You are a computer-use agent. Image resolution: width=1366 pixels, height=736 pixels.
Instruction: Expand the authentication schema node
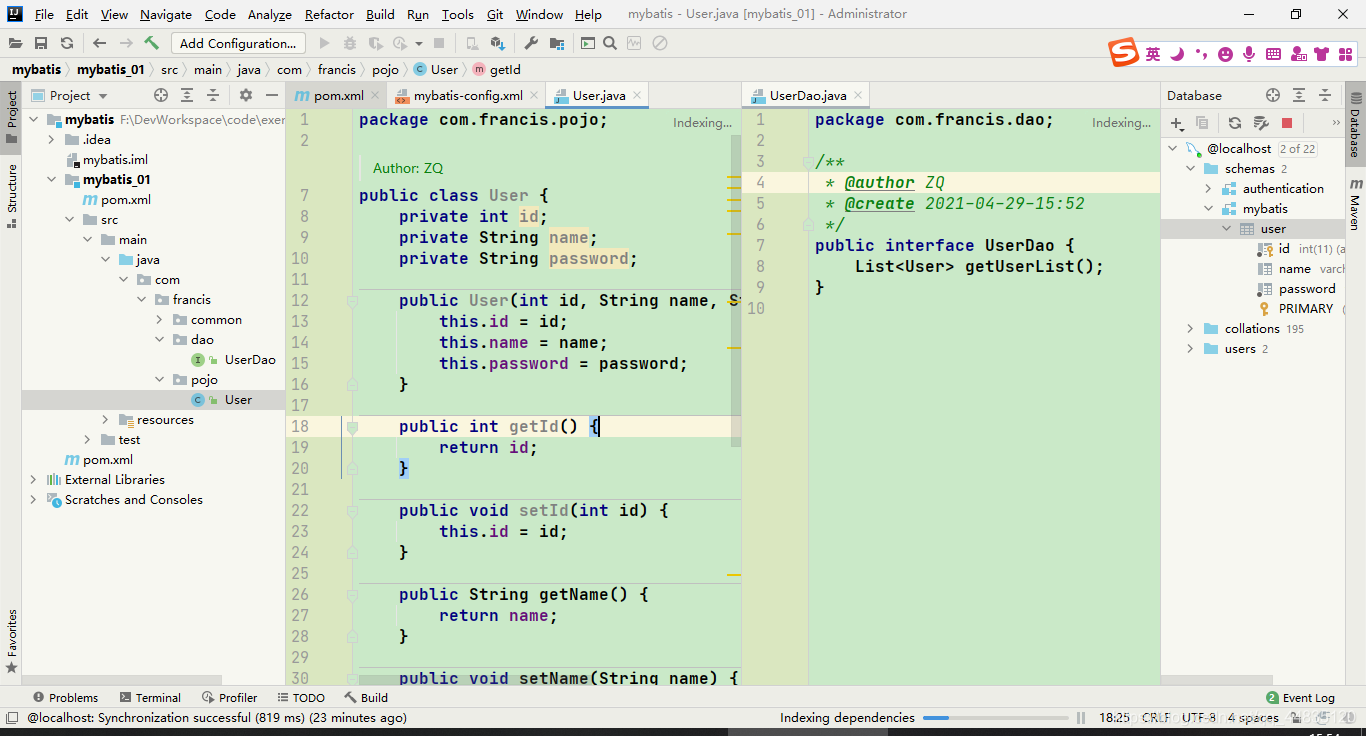(1209, 189)
